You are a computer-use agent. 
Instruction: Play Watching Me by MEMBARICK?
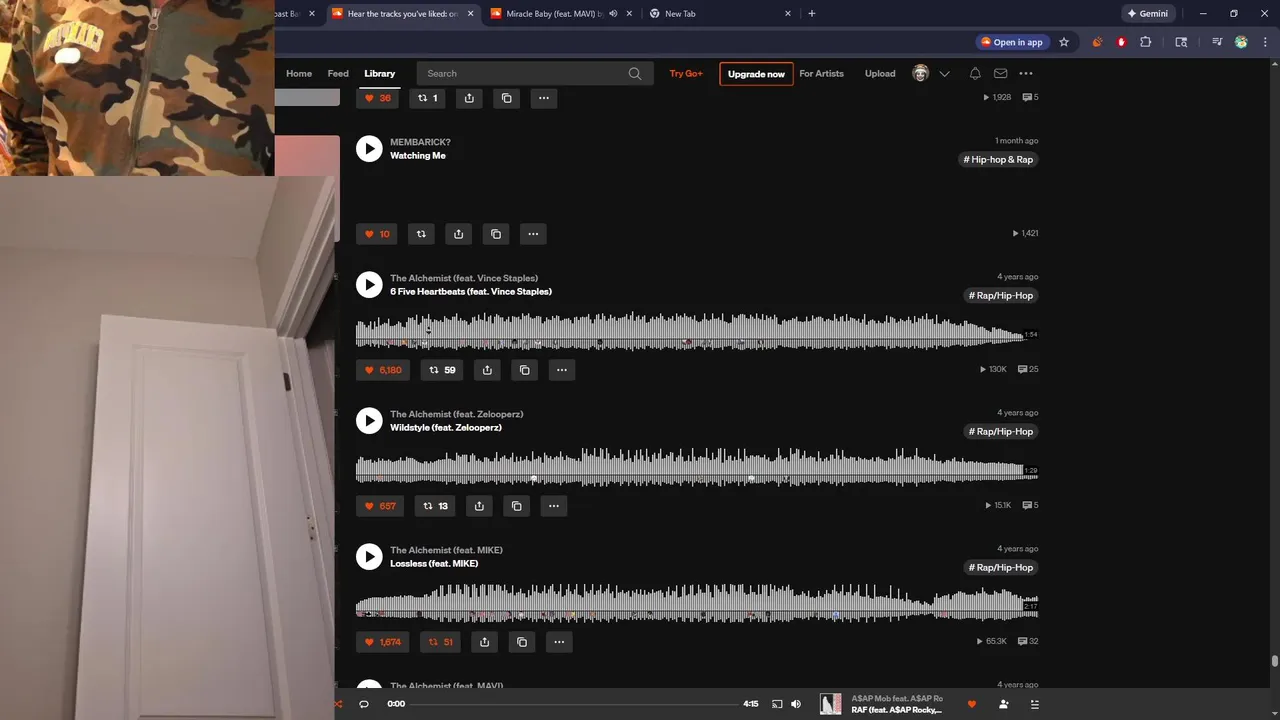click(369, 148)
